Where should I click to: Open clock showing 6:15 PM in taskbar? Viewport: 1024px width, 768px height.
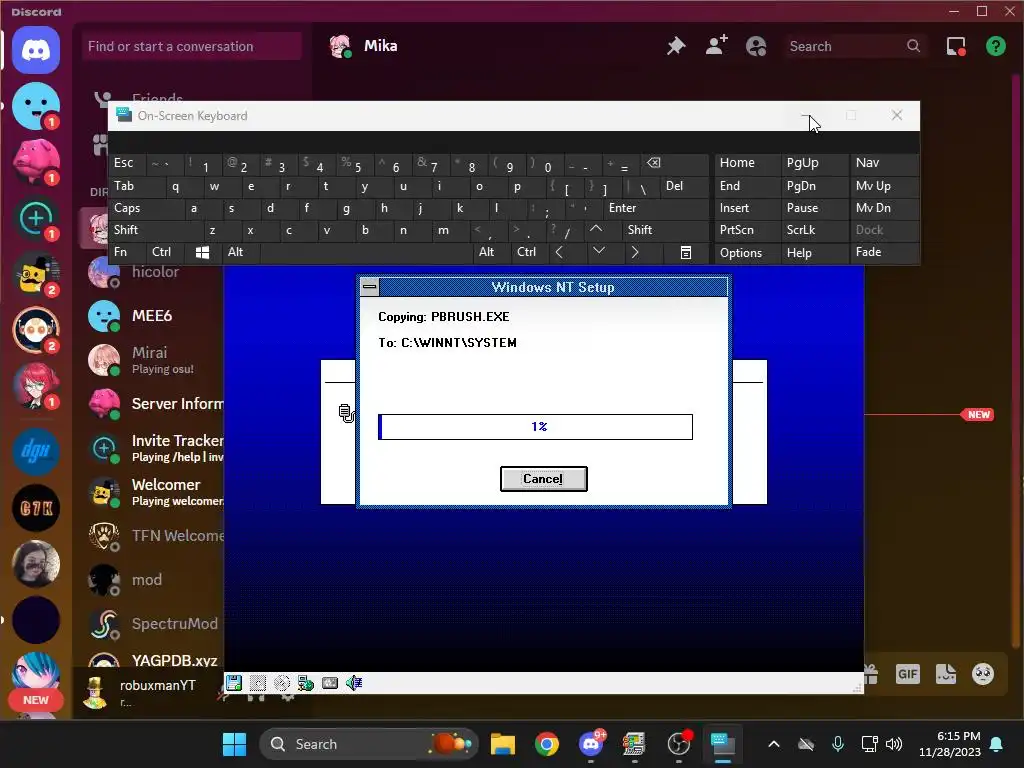[950, 744]
